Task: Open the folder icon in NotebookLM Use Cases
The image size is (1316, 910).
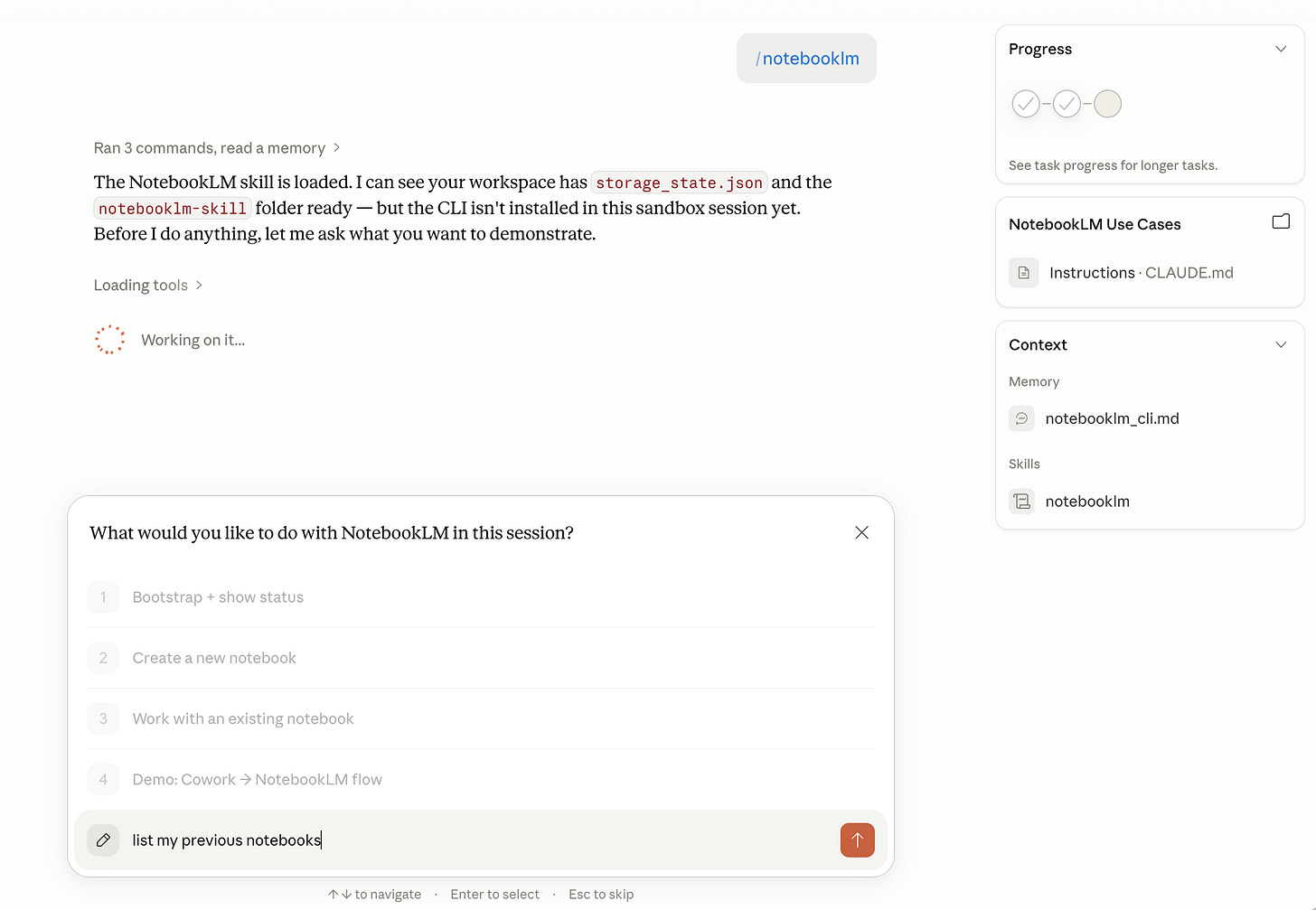Action: click(x=1281, y=221)
